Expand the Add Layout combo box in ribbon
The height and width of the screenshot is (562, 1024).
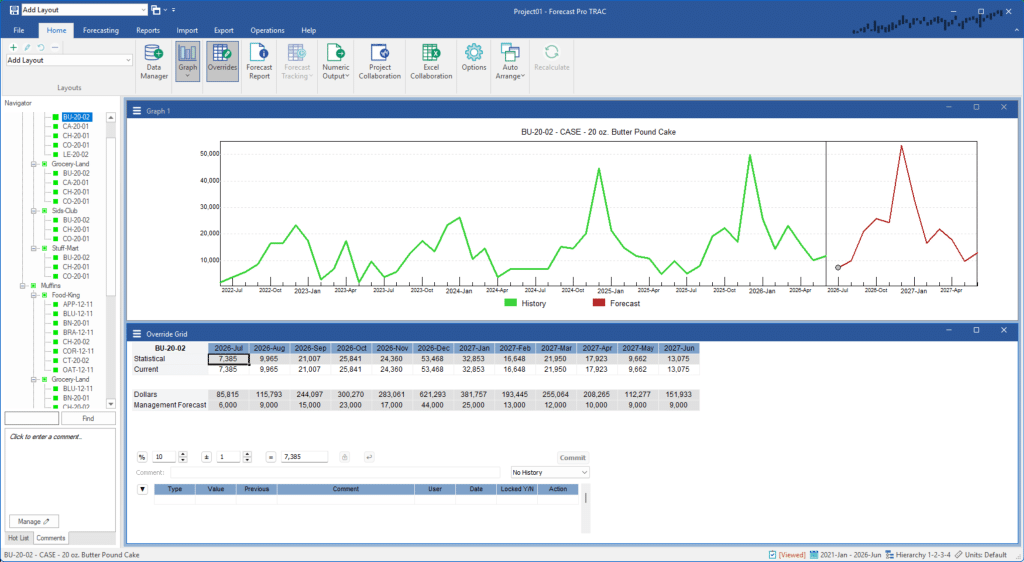point(129,60)
